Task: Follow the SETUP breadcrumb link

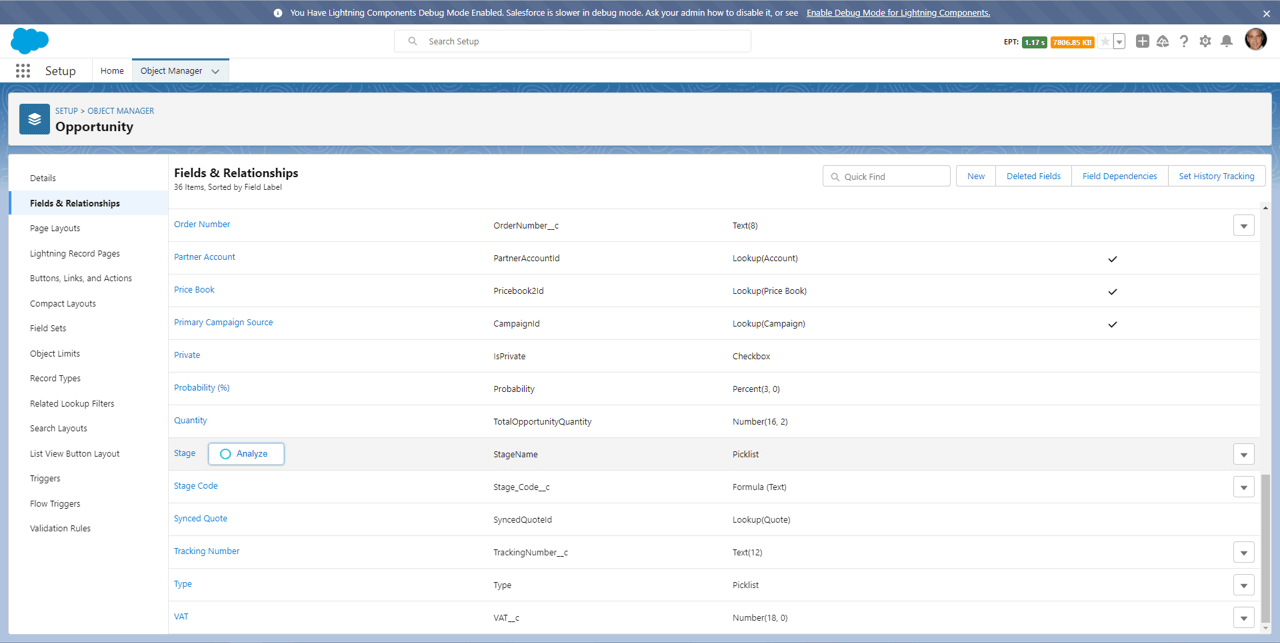Action: pos(66,111)
